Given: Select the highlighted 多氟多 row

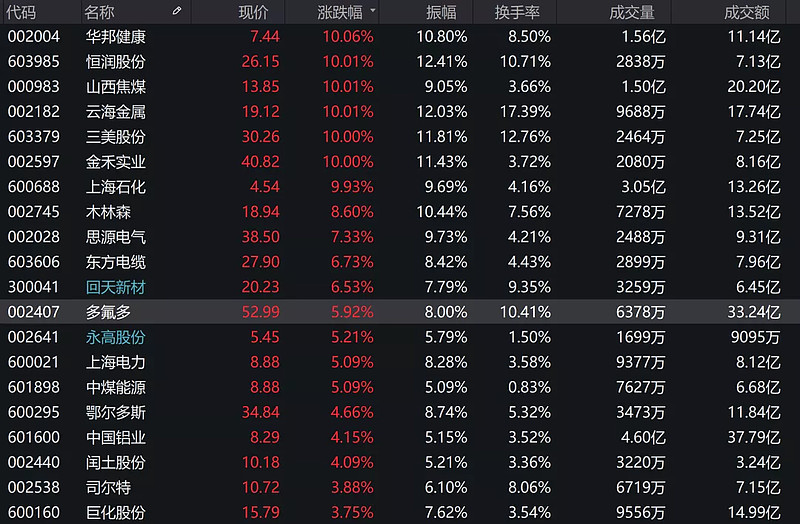Looking at the screenshot, I should pos(400,312).
